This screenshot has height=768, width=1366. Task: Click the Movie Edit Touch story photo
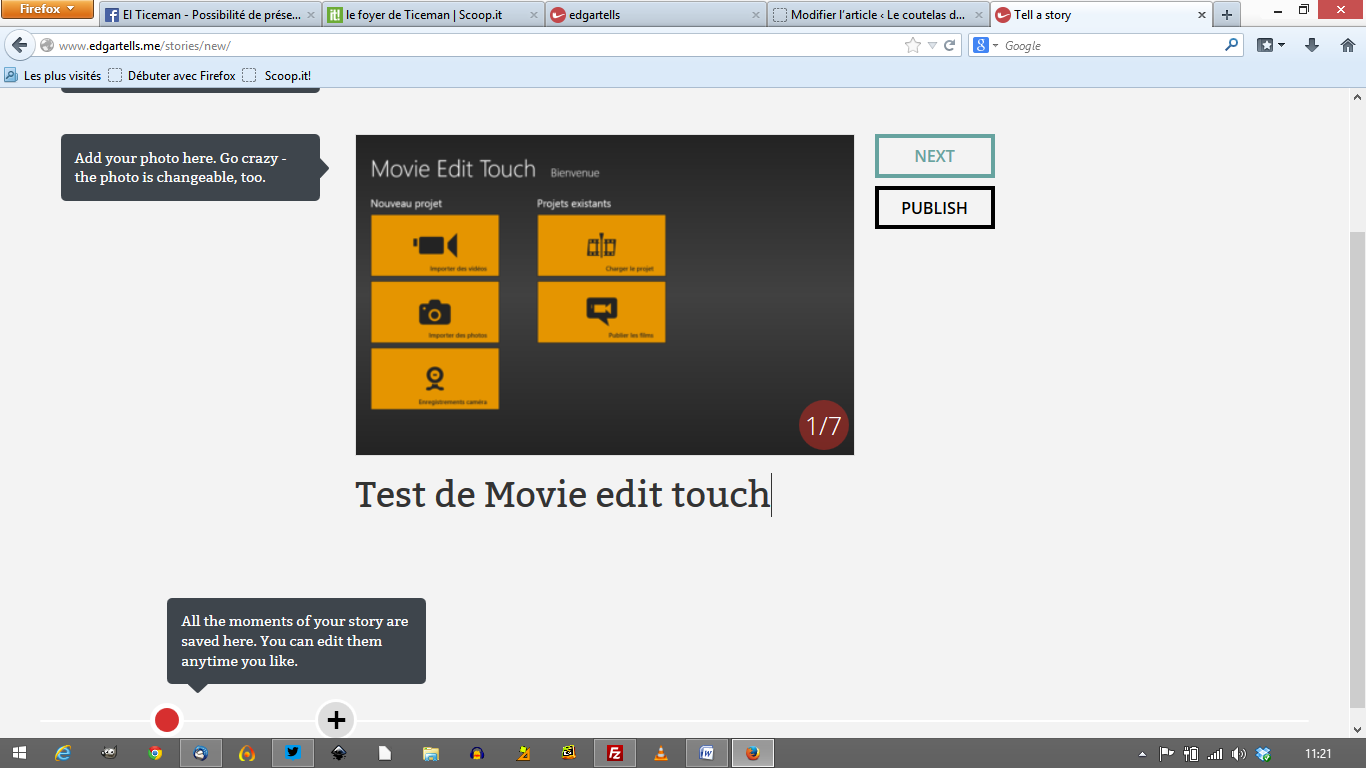(605, 295)
